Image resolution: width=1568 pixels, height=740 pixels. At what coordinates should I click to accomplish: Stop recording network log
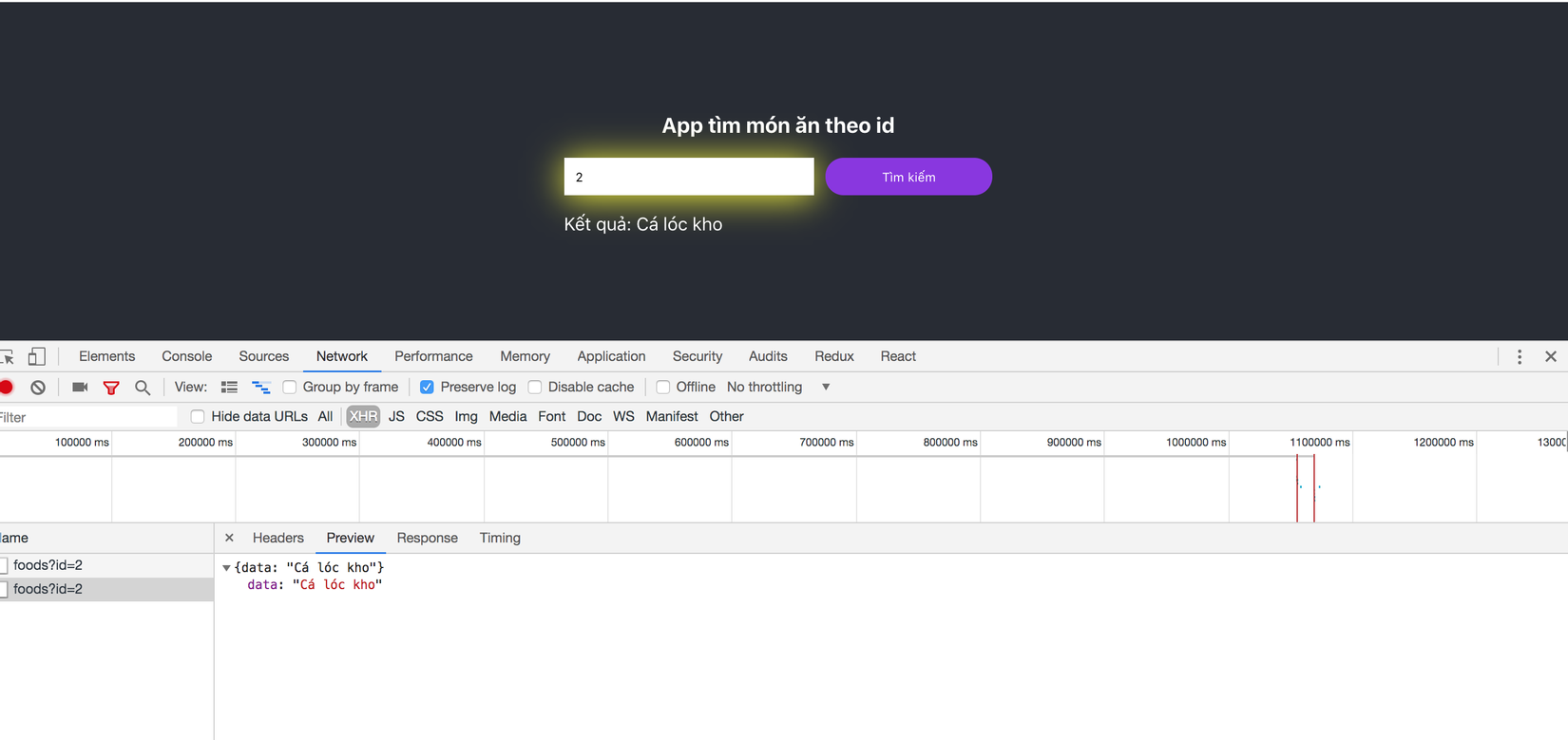[x=7, y=388]
